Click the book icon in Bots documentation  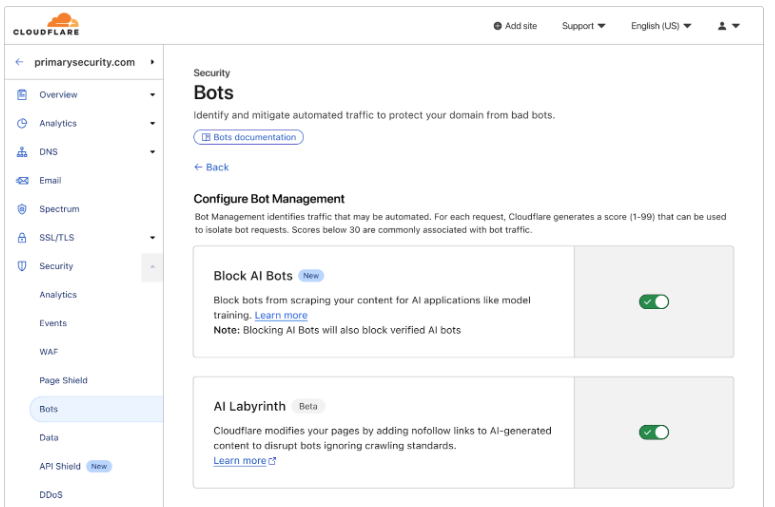click(206, 137)
